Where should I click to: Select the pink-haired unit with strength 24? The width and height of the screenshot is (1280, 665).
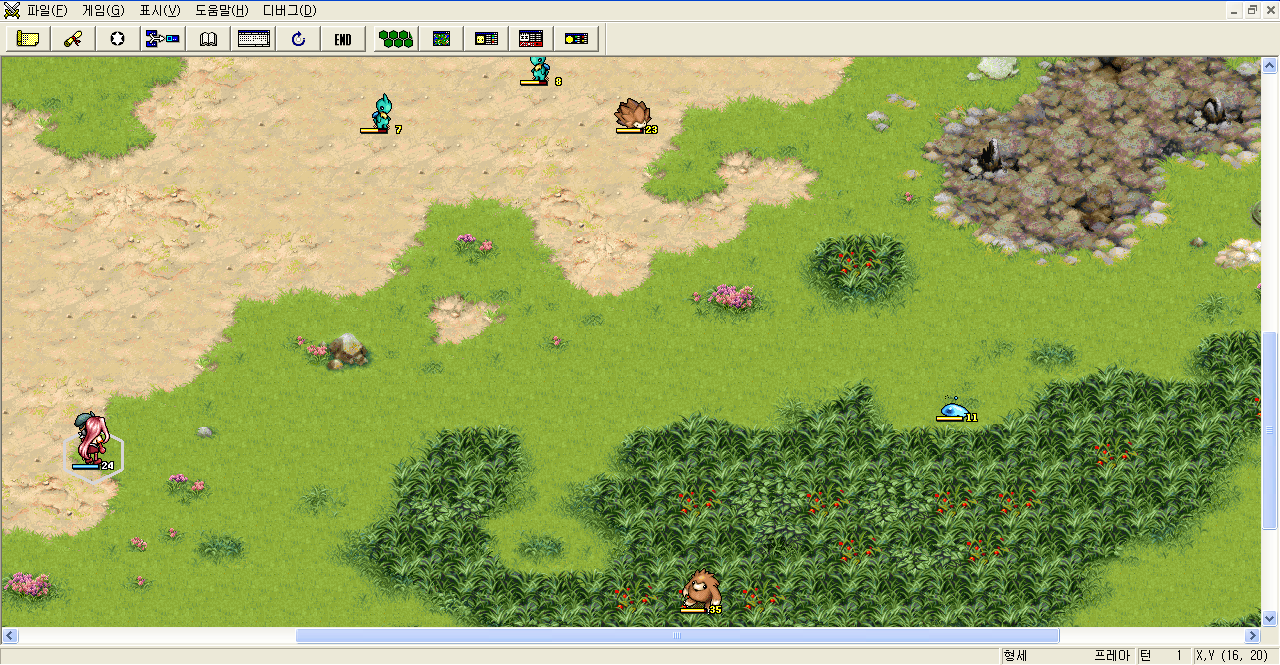click(93, 441)
